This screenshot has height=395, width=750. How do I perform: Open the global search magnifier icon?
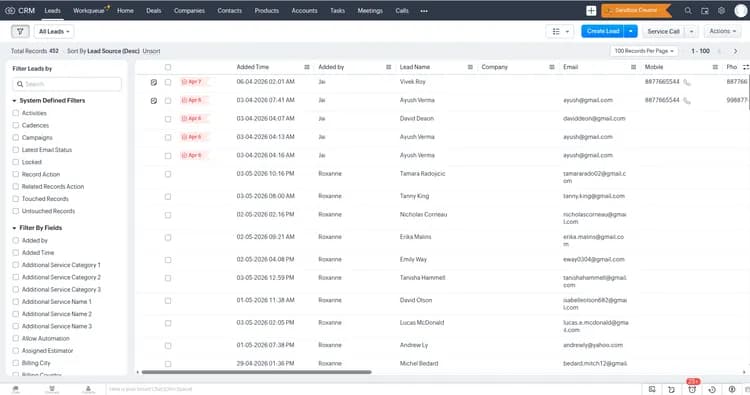688,11
